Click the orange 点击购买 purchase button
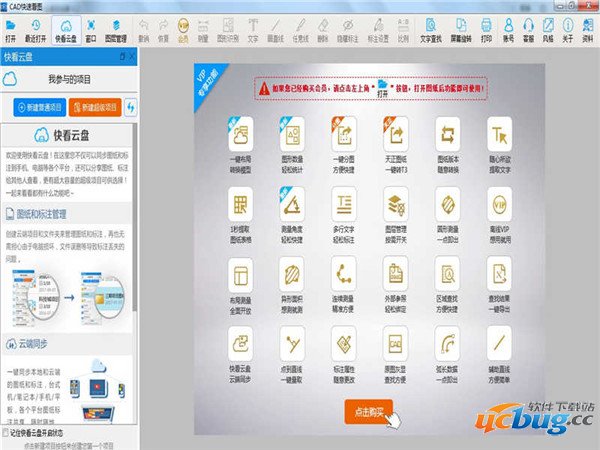The height and width of the screenshot is (450, 600). click(x=369, y=412)
